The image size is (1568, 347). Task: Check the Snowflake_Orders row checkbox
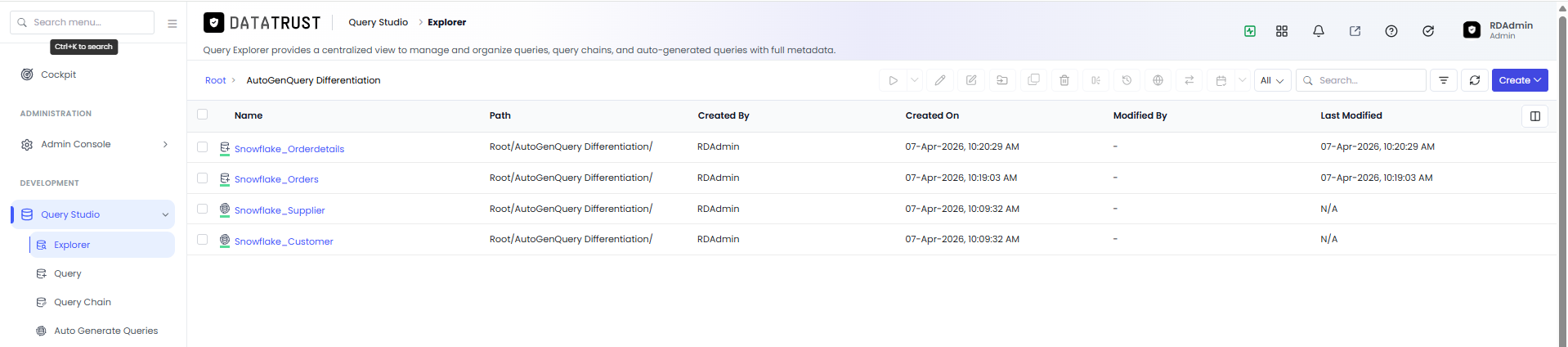pyautogui.click(x=203, y=178)
